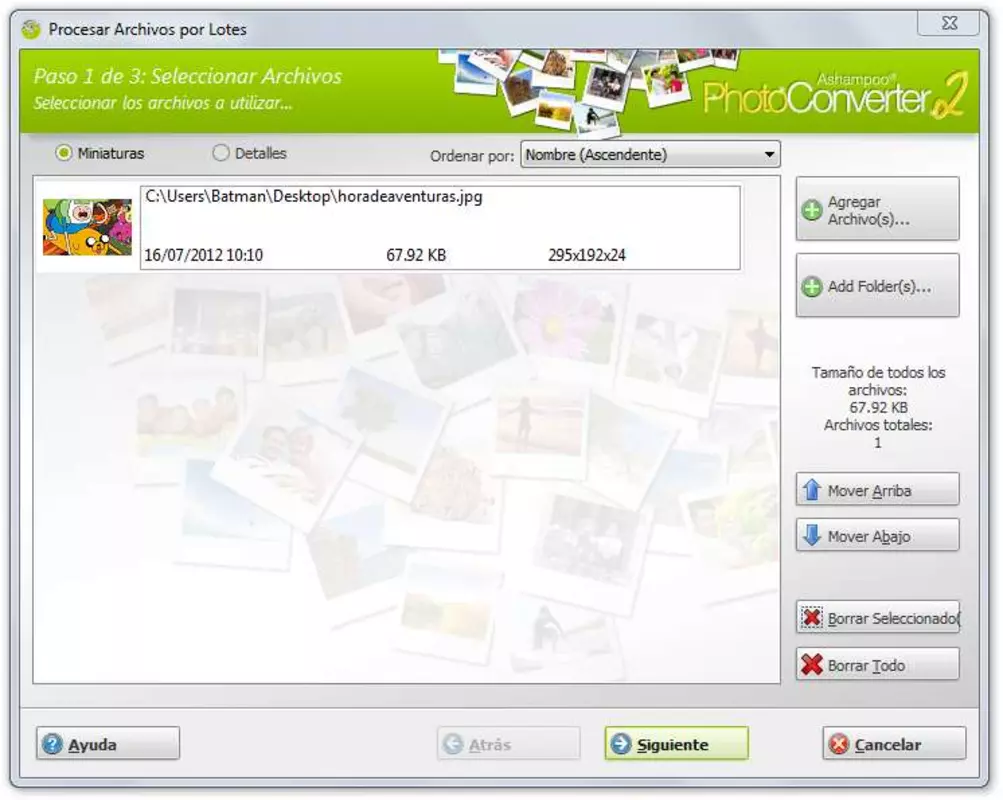
Task: Click the green plus icon on Agregar Archivo(s)
Action: 812,210
